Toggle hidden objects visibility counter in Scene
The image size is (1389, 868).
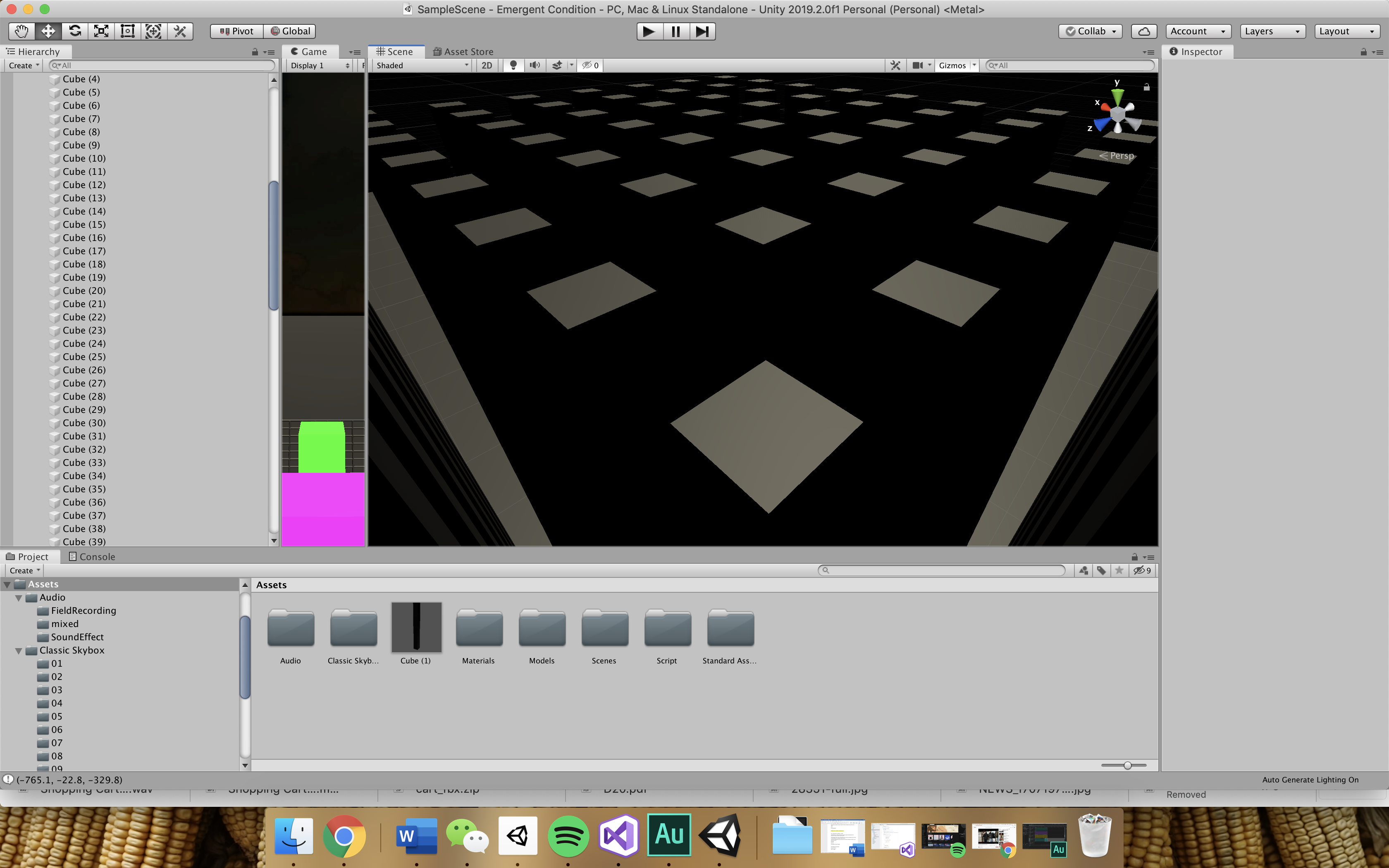(x=590, y=65)
